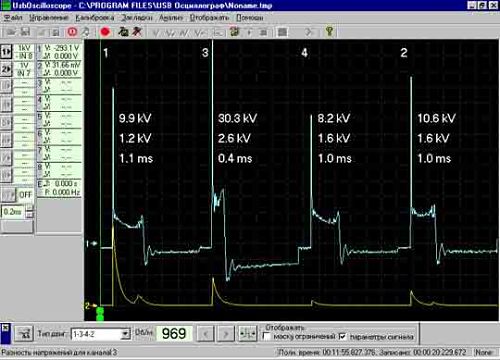Toggle channel 1 enable button

pyautogui.click(x=6, y=52)
